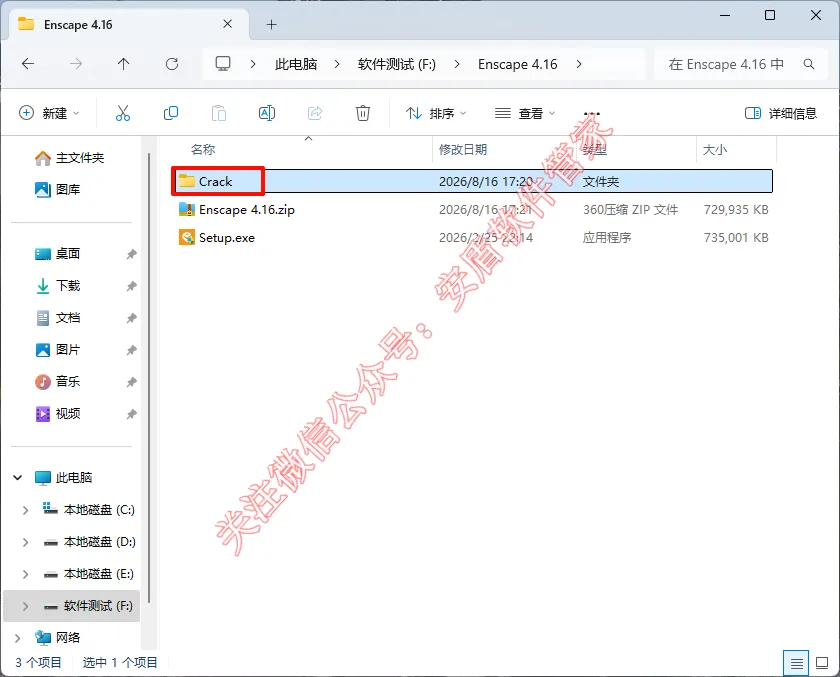Go up one folder level

(124, 64)
